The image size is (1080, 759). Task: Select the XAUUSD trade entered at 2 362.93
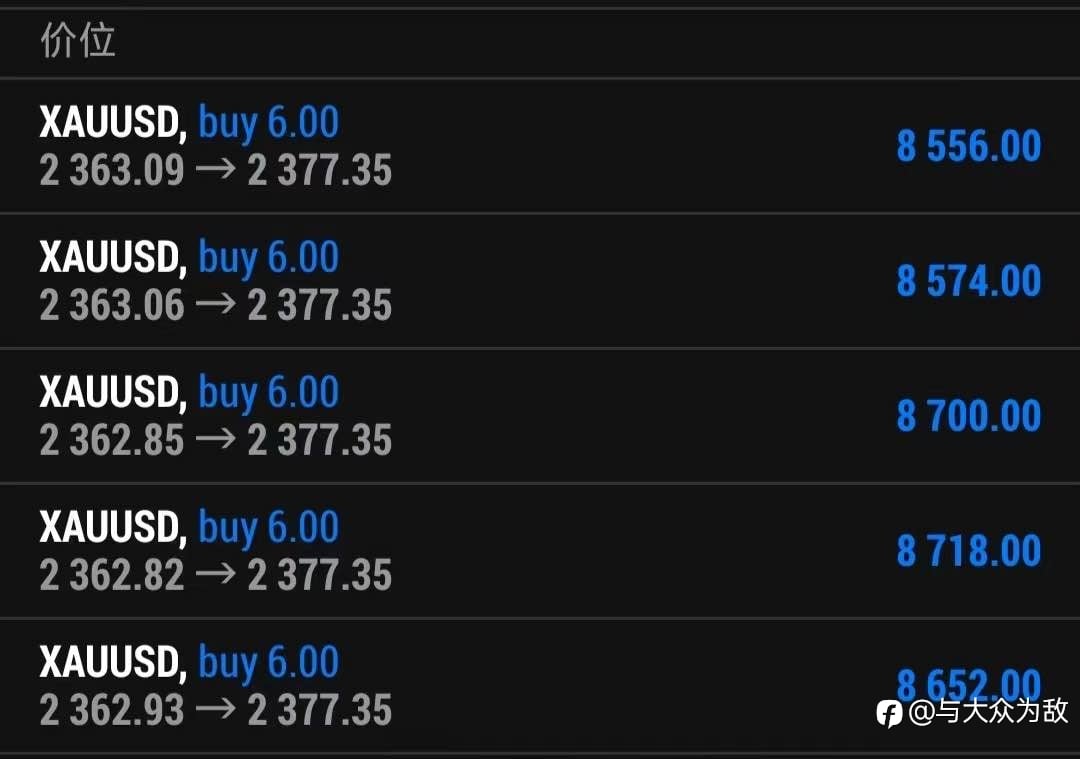[540, 686]
